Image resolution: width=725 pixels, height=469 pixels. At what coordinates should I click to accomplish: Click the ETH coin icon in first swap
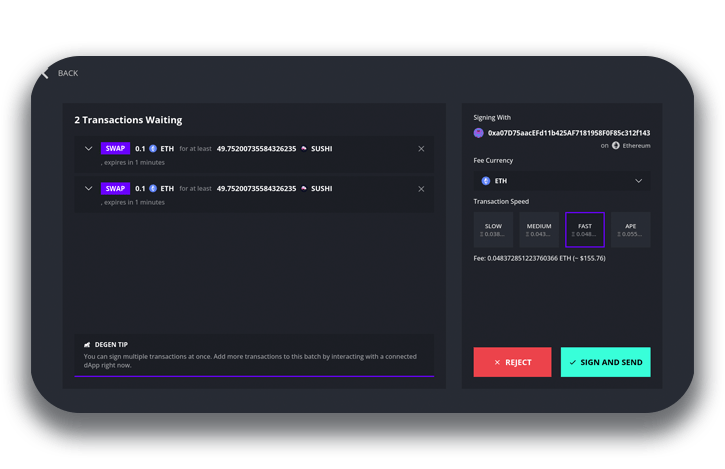coord(153,148)
